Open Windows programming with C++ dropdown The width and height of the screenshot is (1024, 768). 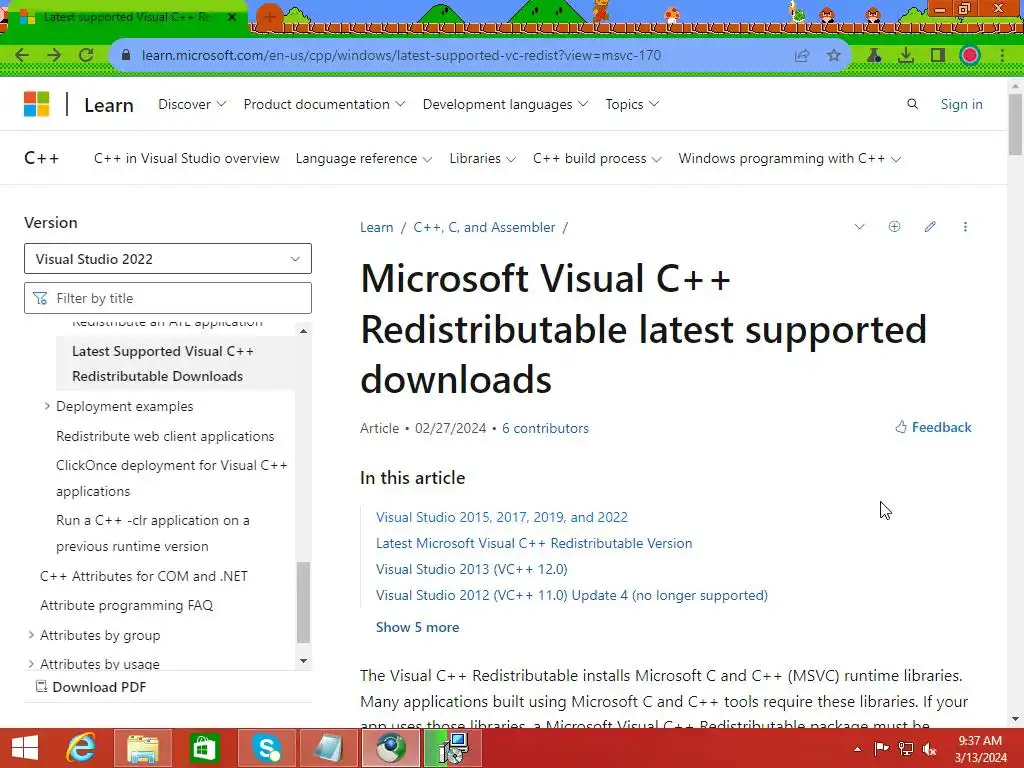point(790,158)
